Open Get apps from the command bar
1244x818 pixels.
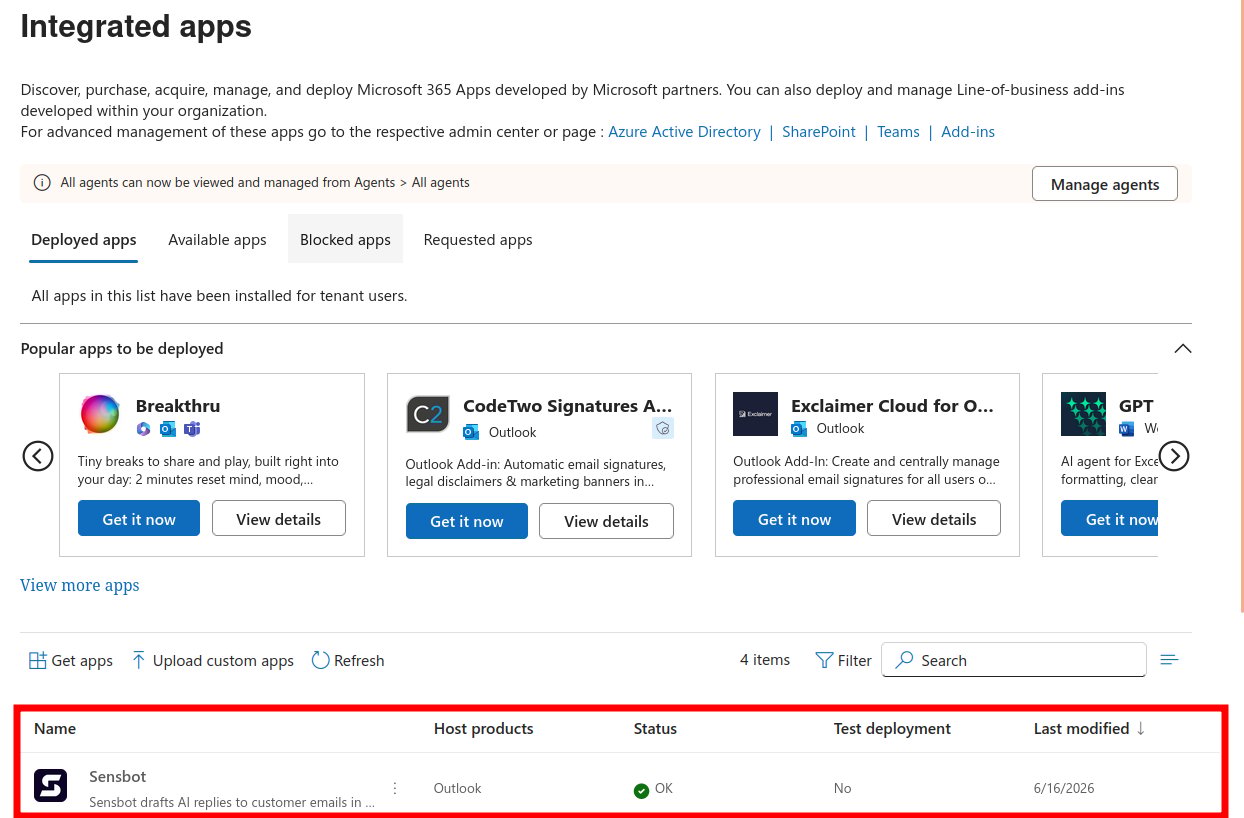coord(70,660)
